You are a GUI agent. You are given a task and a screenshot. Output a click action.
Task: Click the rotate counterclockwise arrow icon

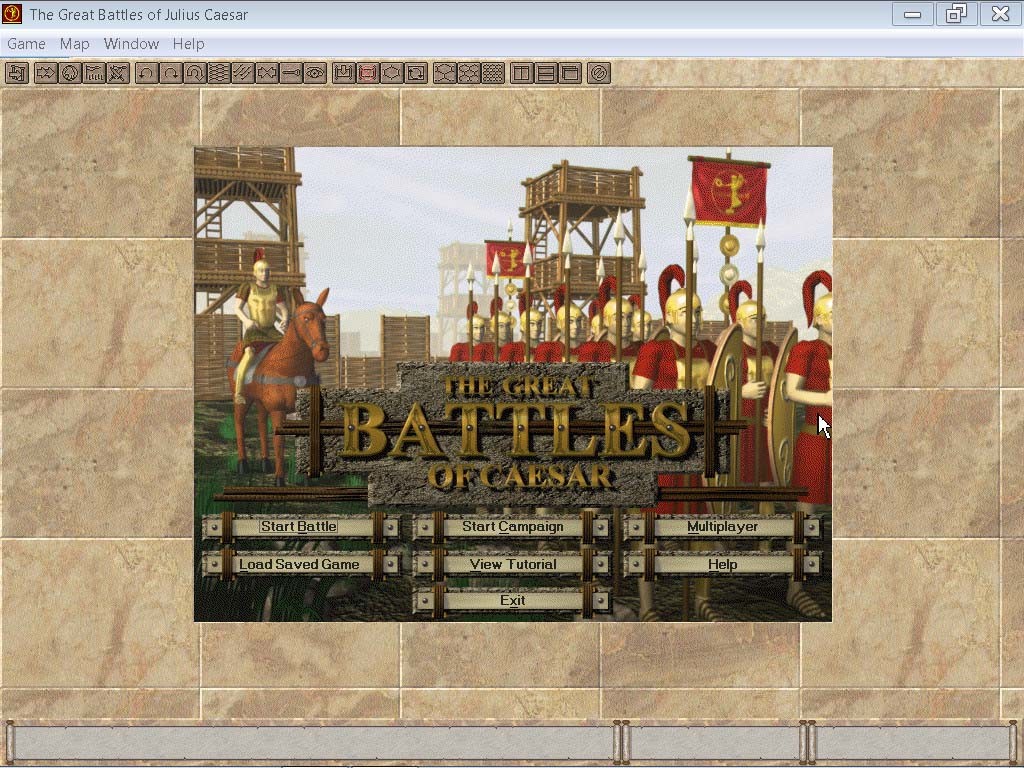coord(147,72)
